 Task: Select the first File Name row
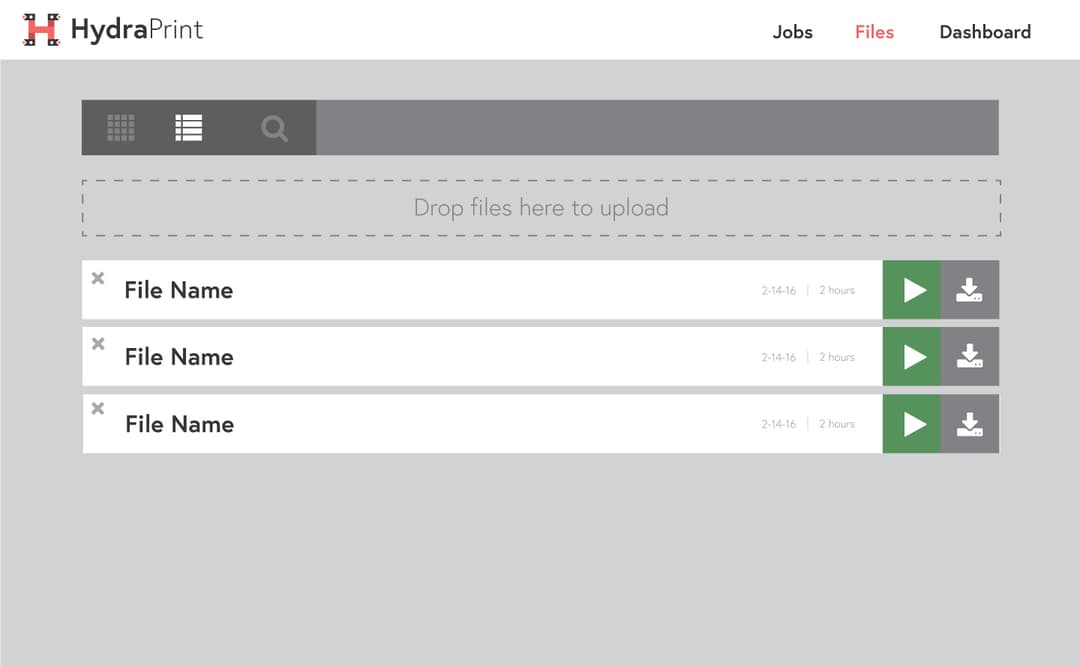click(179, 290)
